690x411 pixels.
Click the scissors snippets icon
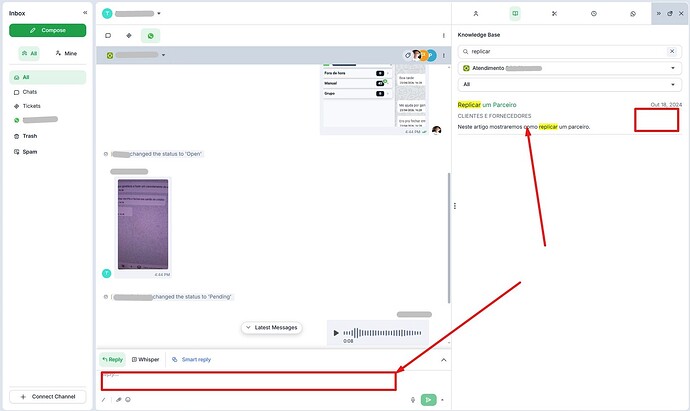(554, 14)
